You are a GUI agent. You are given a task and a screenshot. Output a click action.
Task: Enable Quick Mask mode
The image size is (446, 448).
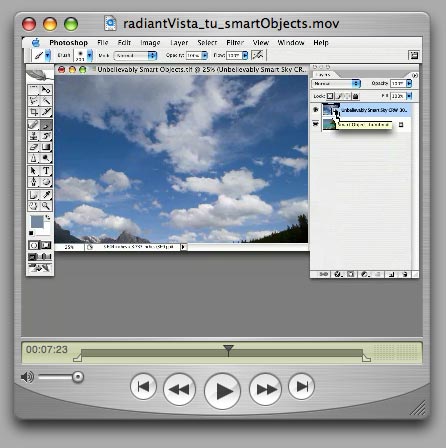click(46, 245)
